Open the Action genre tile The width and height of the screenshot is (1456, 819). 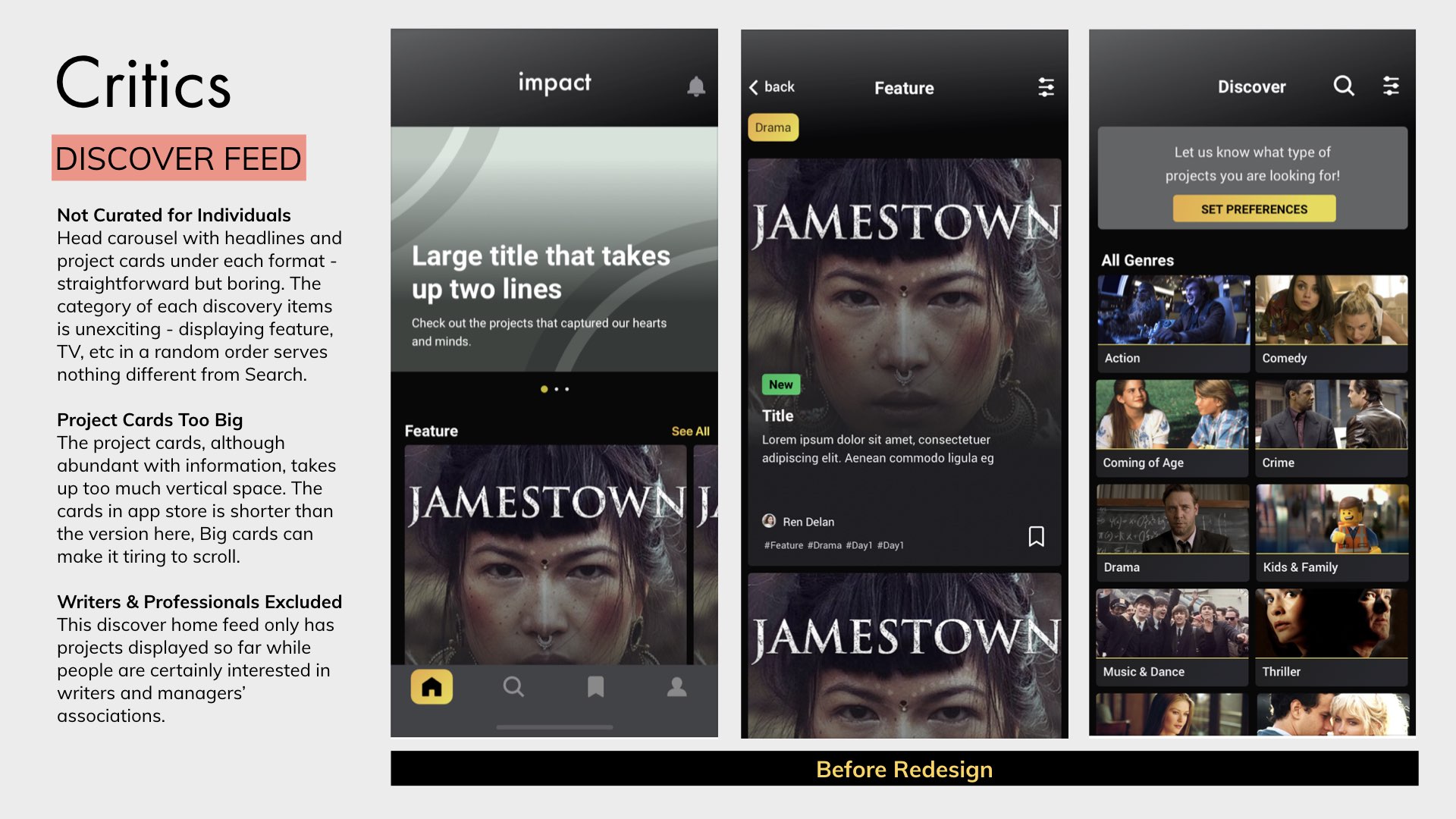pos(1172,322)
